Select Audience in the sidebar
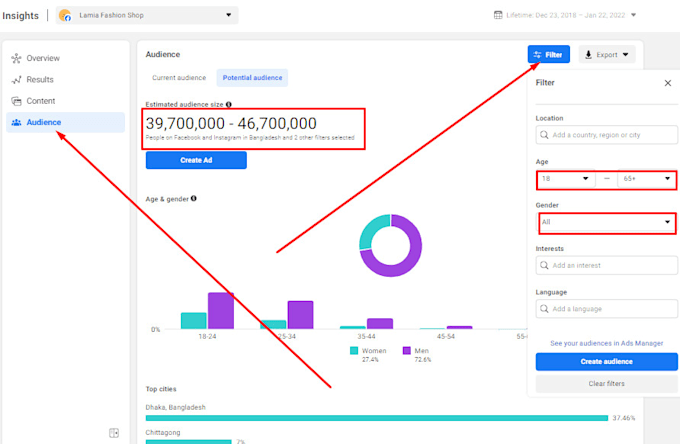The width and height of the screenshot is (680, 444). pos(65,122)
